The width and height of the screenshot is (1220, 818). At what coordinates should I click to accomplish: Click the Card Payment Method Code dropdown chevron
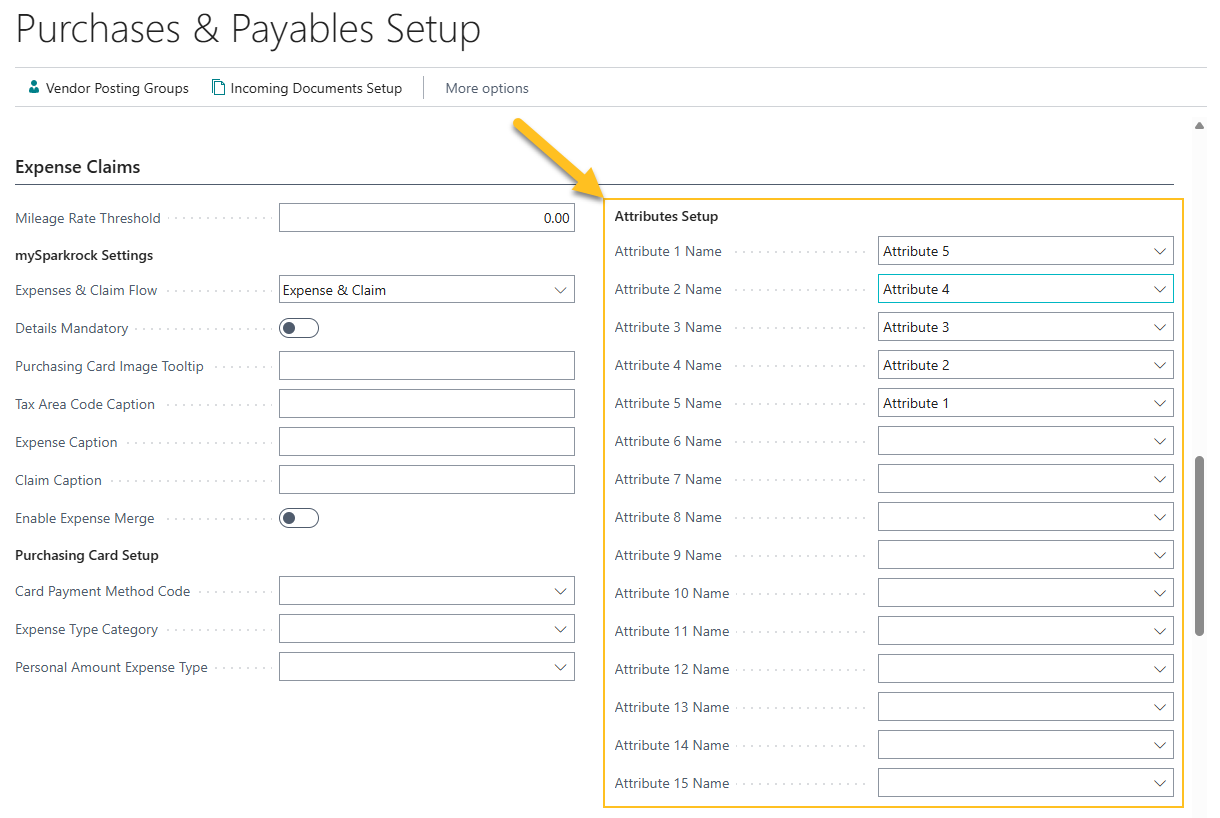point(561,590)
